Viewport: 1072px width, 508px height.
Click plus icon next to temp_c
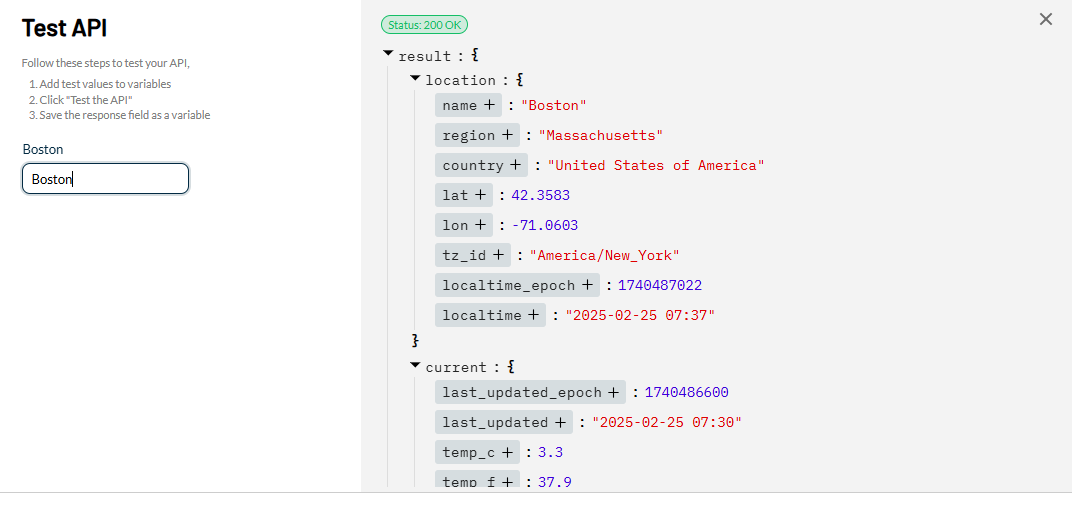point(507,453)
